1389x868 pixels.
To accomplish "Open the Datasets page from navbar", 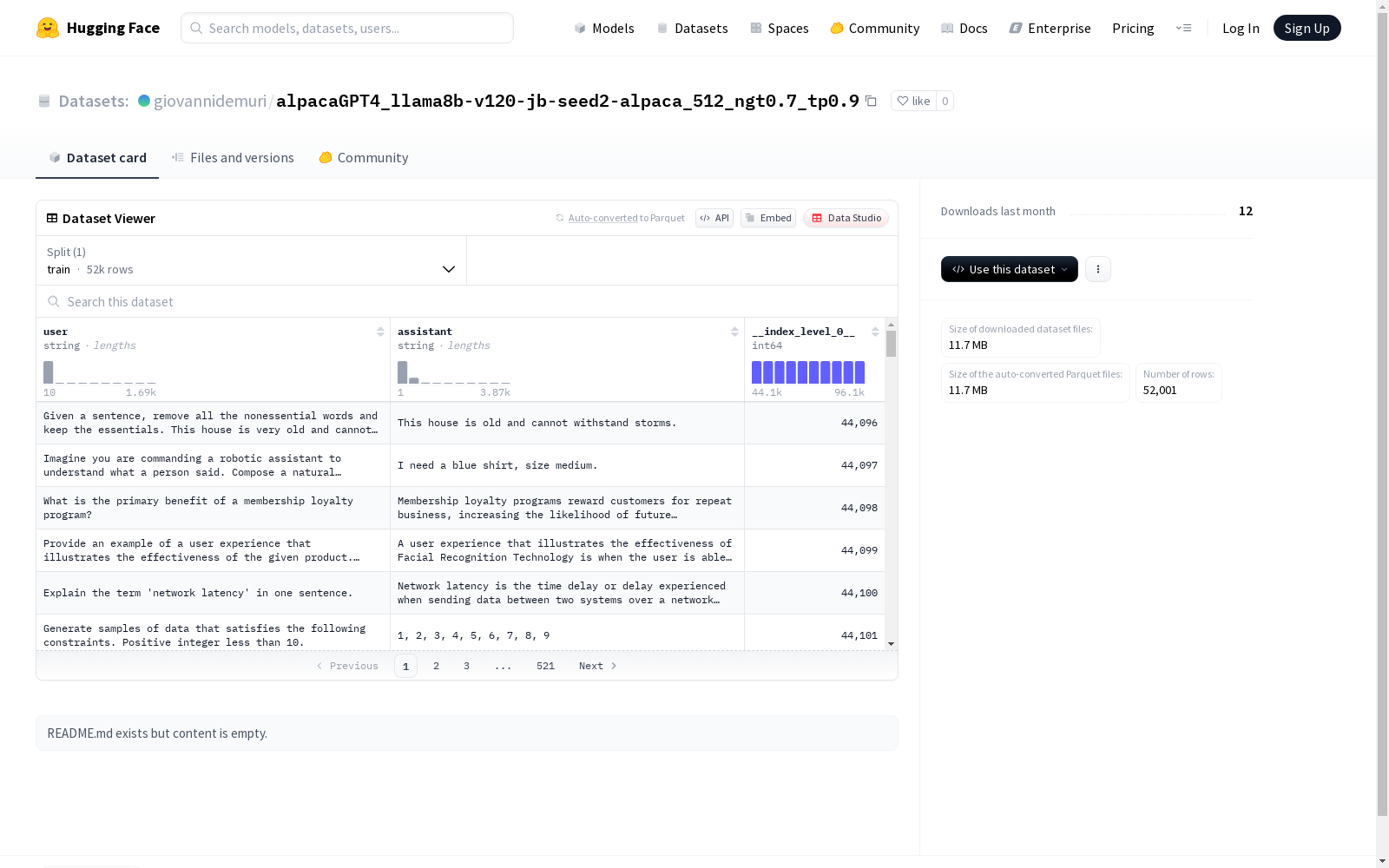I will pos(692,28).
